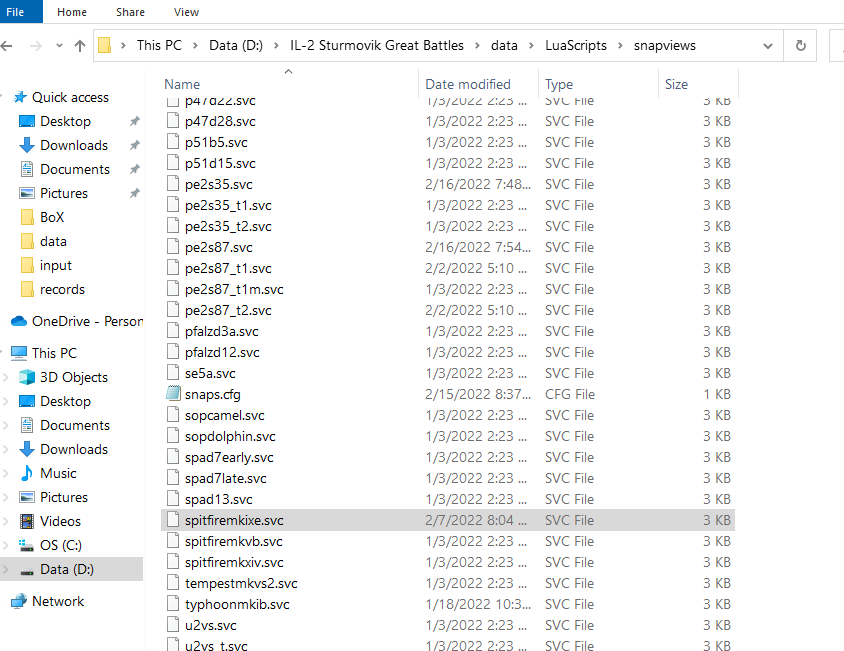Expand chevron after LuaScripts breadcrumb
The image size is (844, 651).
[620, 46]
